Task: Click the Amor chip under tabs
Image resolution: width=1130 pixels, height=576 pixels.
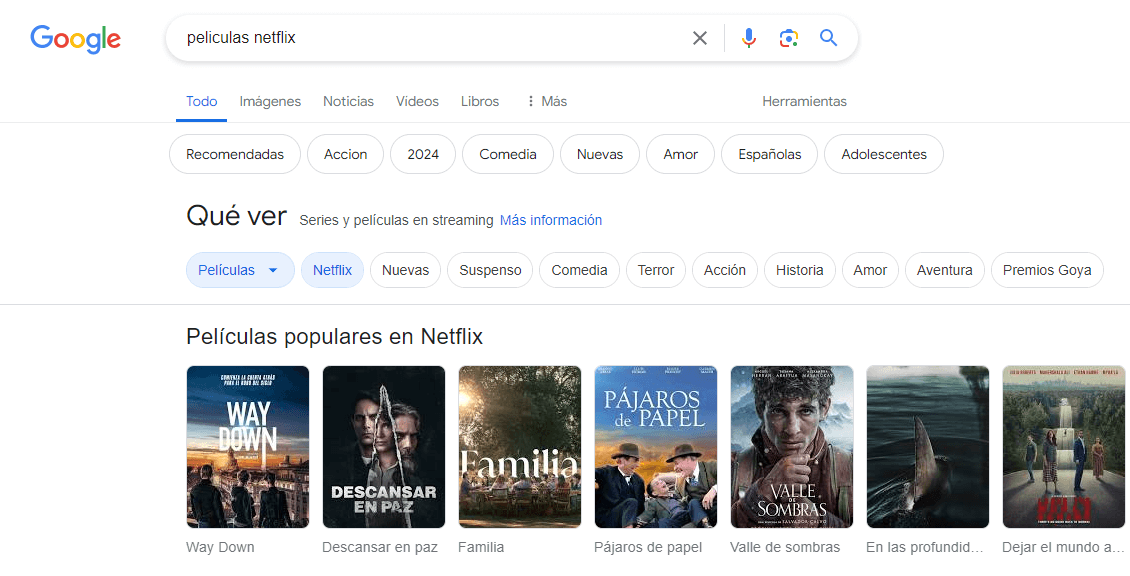Action: [680, 154]
